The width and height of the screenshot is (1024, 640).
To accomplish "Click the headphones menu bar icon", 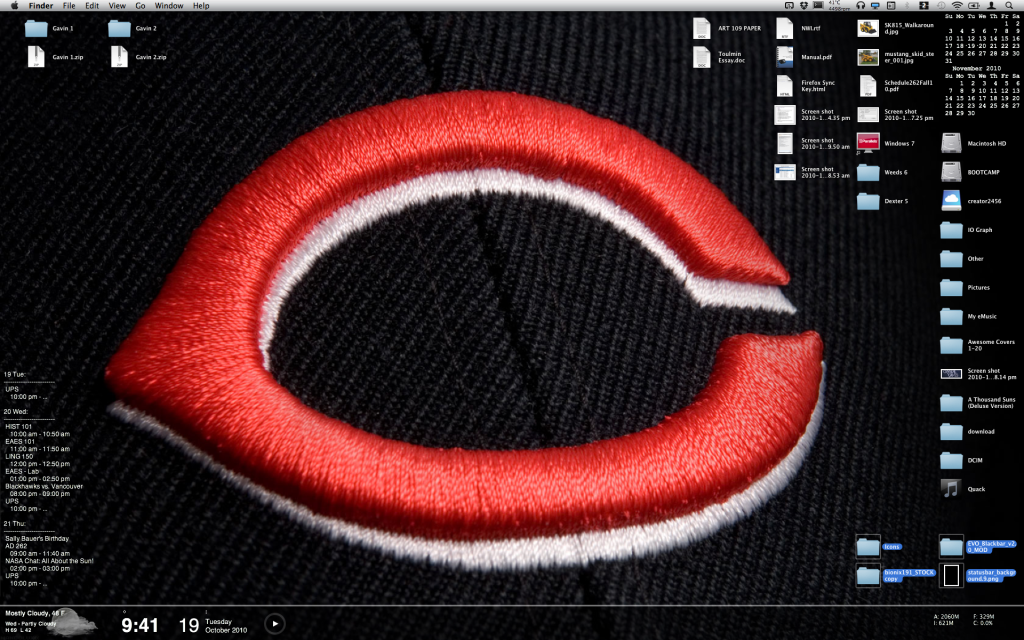I will click(860, 5).
